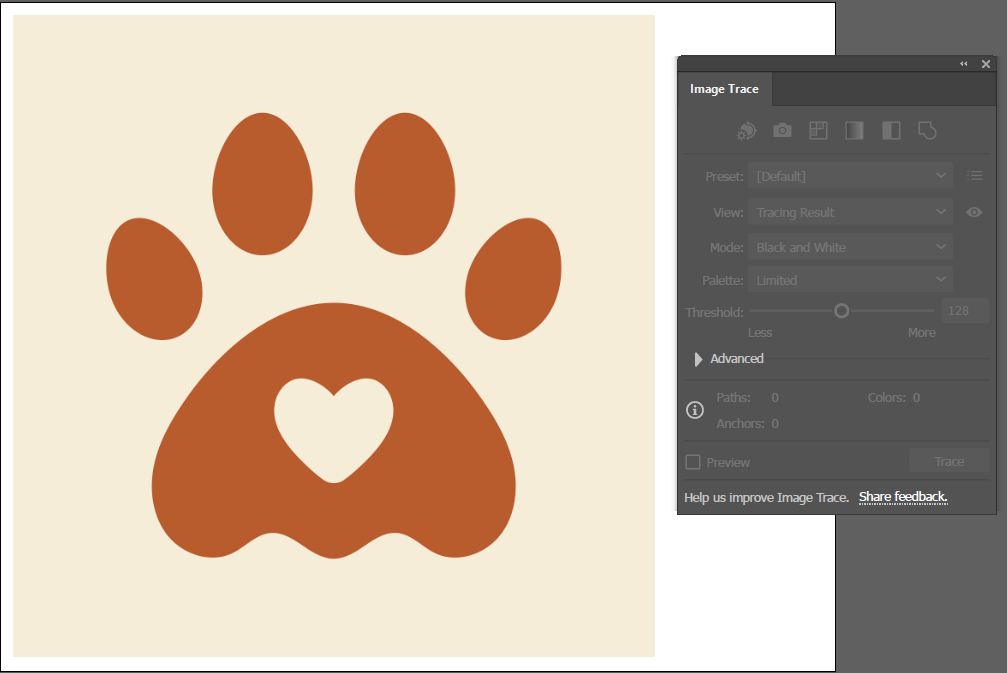1007x673 pixels.
Task: Open the Preset dropdown showing [Default]
Action: pyautogui.click(x=849, y=175)
